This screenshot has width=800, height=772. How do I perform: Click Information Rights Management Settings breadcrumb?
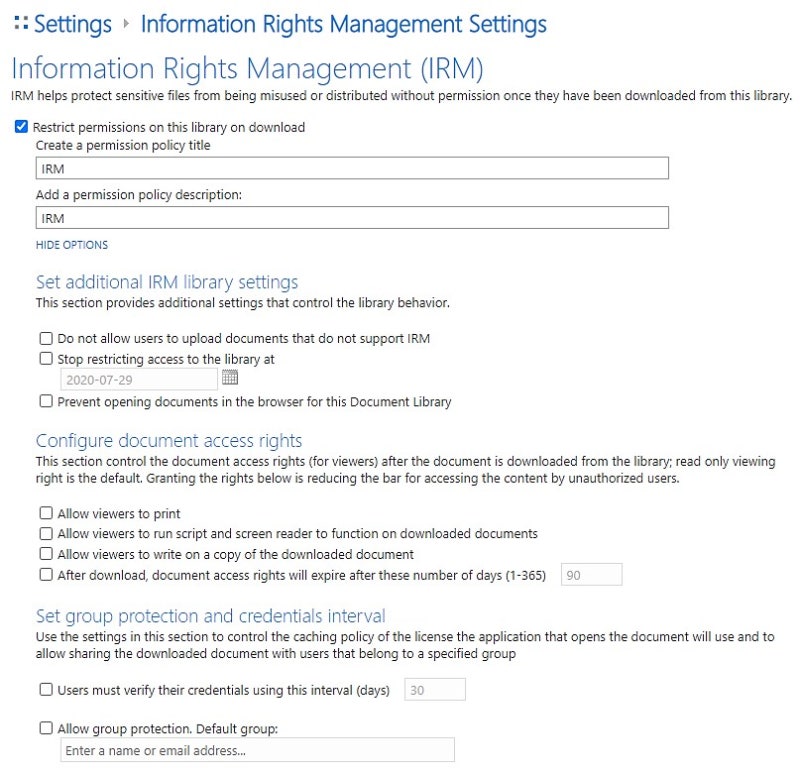343,24
